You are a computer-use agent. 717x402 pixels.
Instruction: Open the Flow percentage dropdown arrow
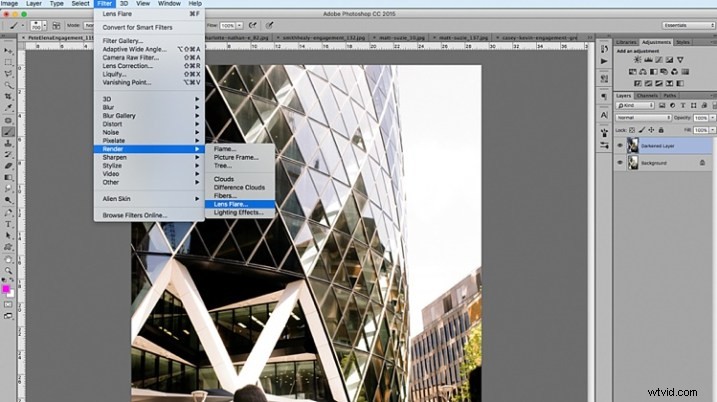point(239,26)
